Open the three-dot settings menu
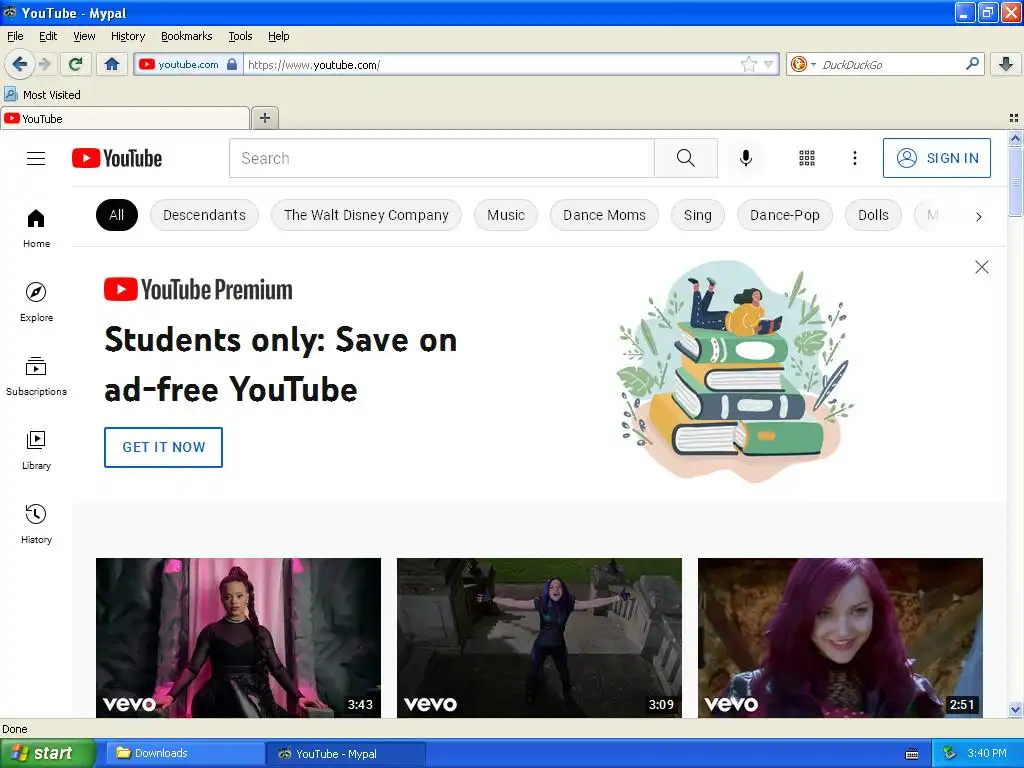Viewport: 1024px width, 768px height. pos(854,158)
